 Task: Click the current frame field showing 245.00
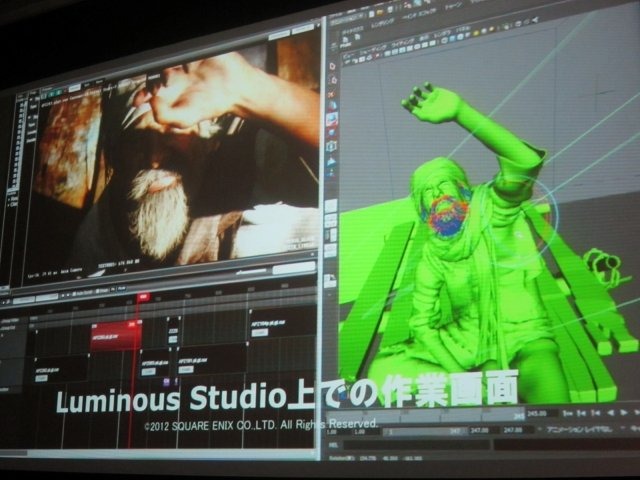541,414
